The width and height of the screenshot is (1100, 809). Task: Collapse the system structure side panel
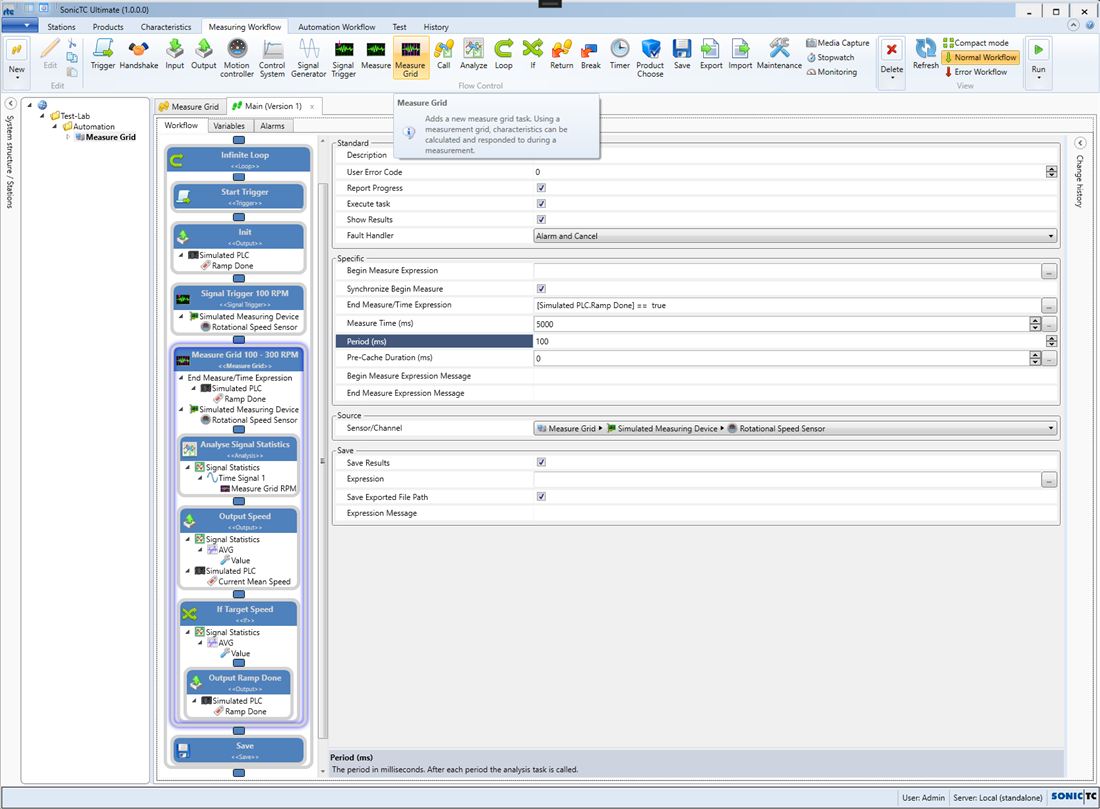pos(11,103)
